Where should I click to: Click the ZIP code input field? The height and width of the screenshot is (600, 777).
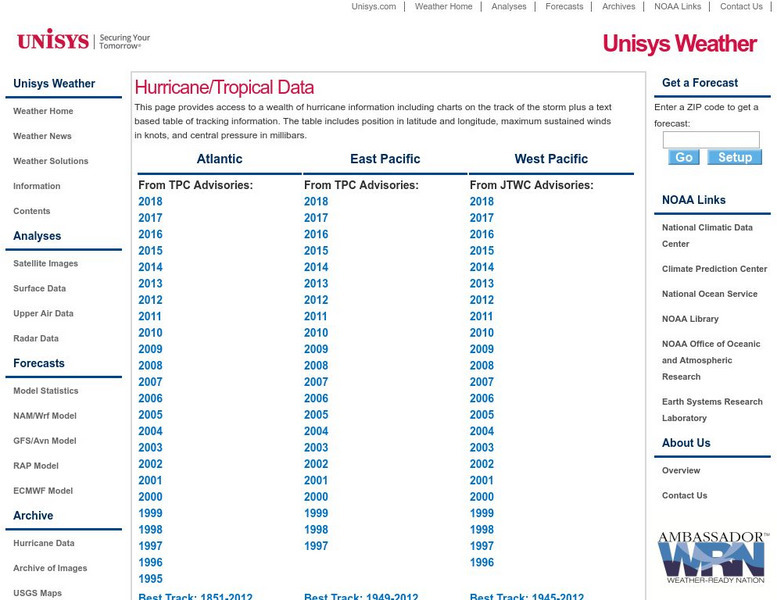pos(711,139)
